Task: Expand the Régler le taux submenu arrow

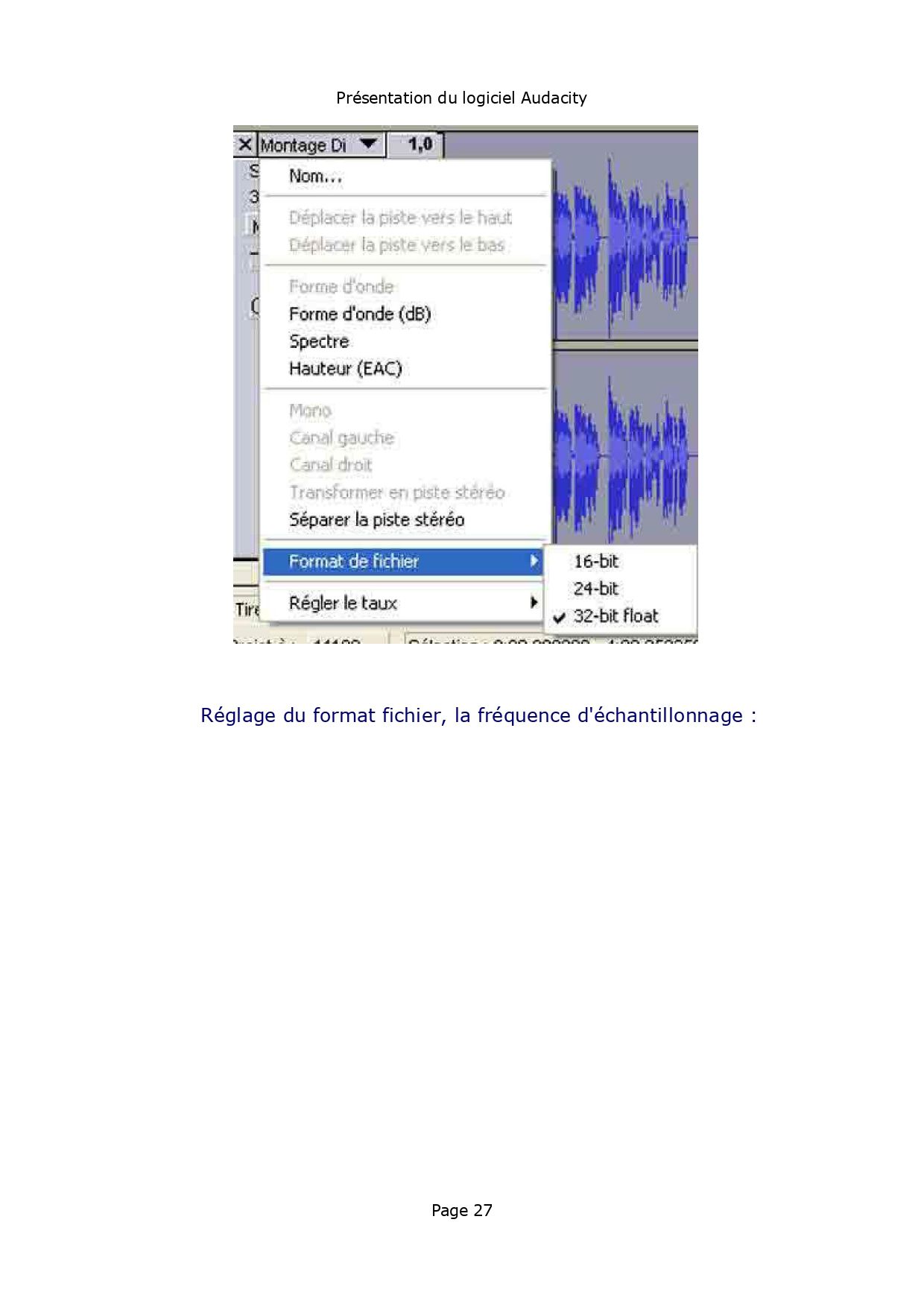Action: pyautogui.click(x=534, y=603)
